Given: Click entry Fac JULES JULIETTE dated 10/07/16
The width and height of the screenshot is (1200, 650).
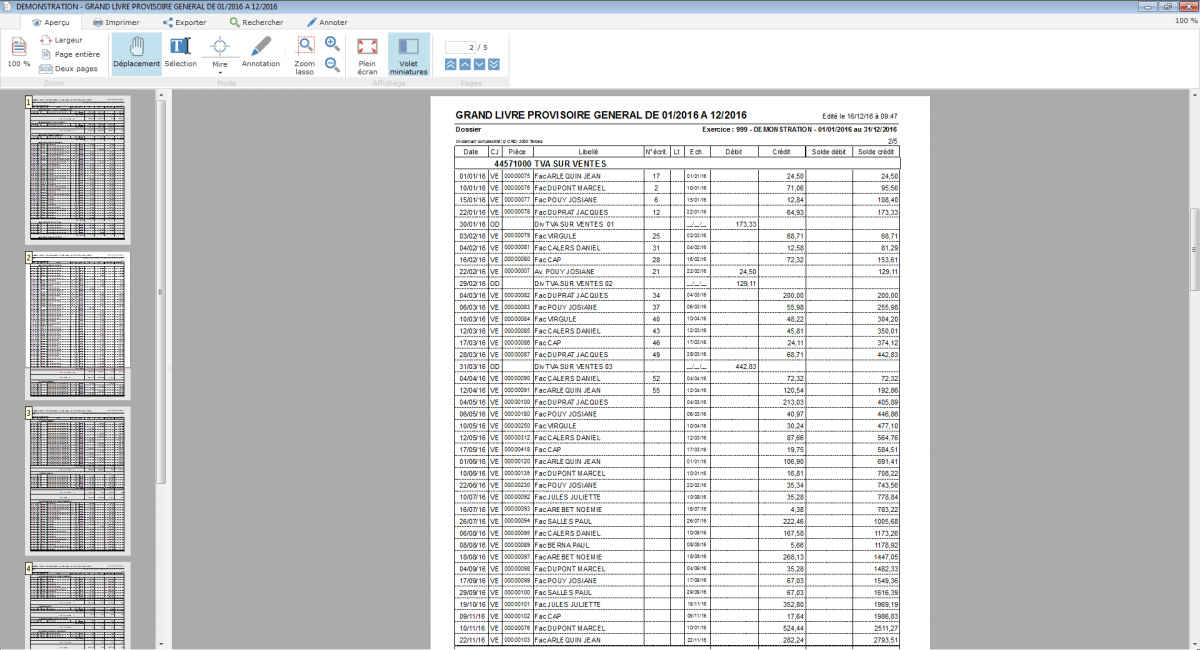Looking at the screenshot, I should (x=567, y=497).
